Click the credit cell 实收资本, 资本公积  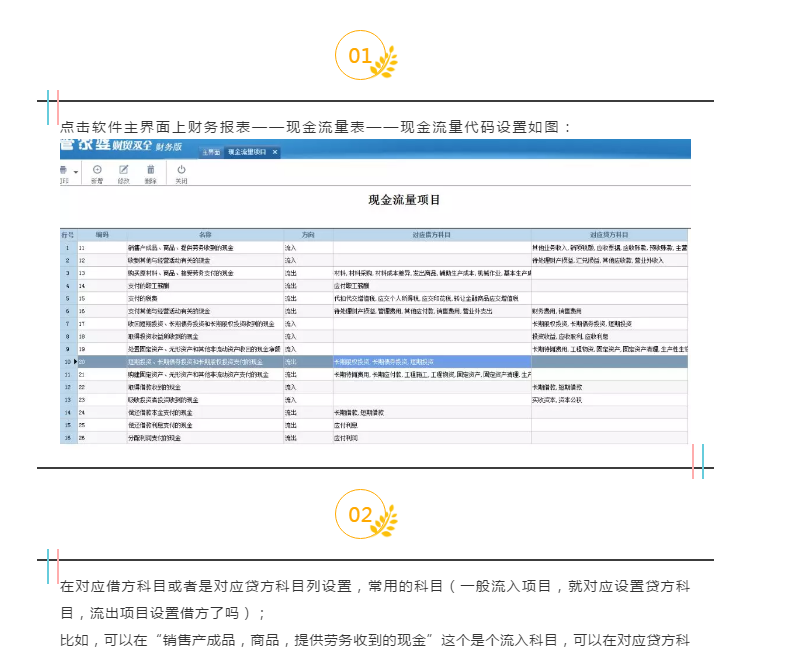tap(609, 400)
